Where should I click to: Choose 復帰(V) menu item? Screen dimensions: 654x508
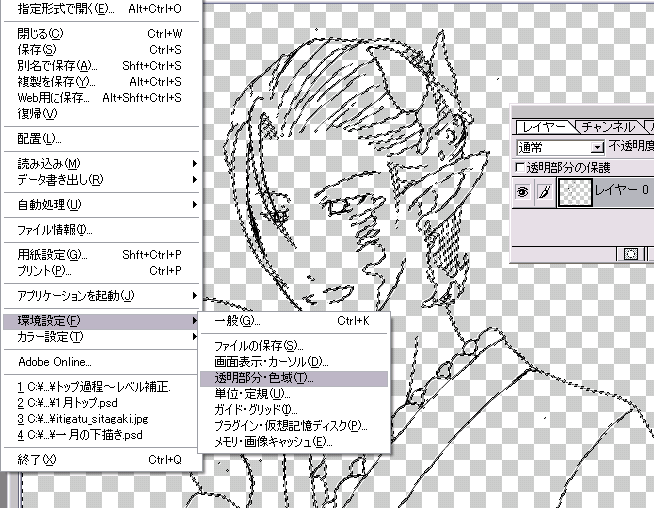(102, 113)
